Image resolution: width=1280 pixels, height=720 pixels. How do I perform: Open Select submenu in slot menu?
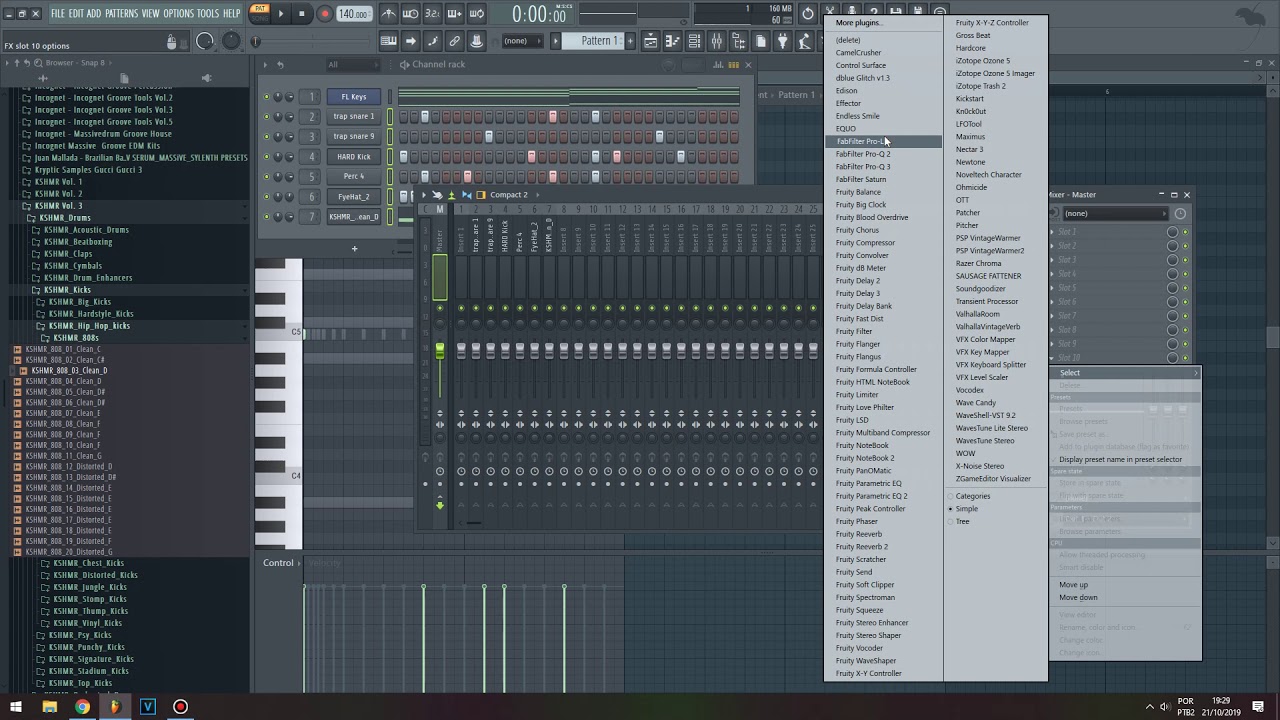[1125, 373]
